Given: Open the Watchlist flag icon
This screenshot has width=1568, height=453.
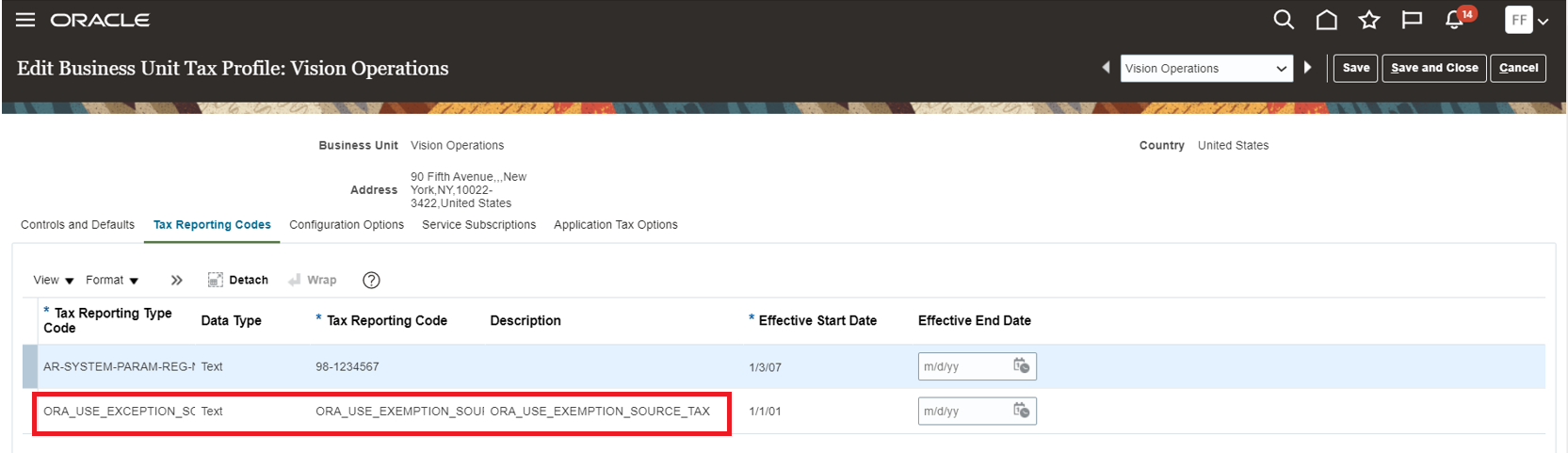Looking at the screenshot, I should click(x=1412, y=20).
